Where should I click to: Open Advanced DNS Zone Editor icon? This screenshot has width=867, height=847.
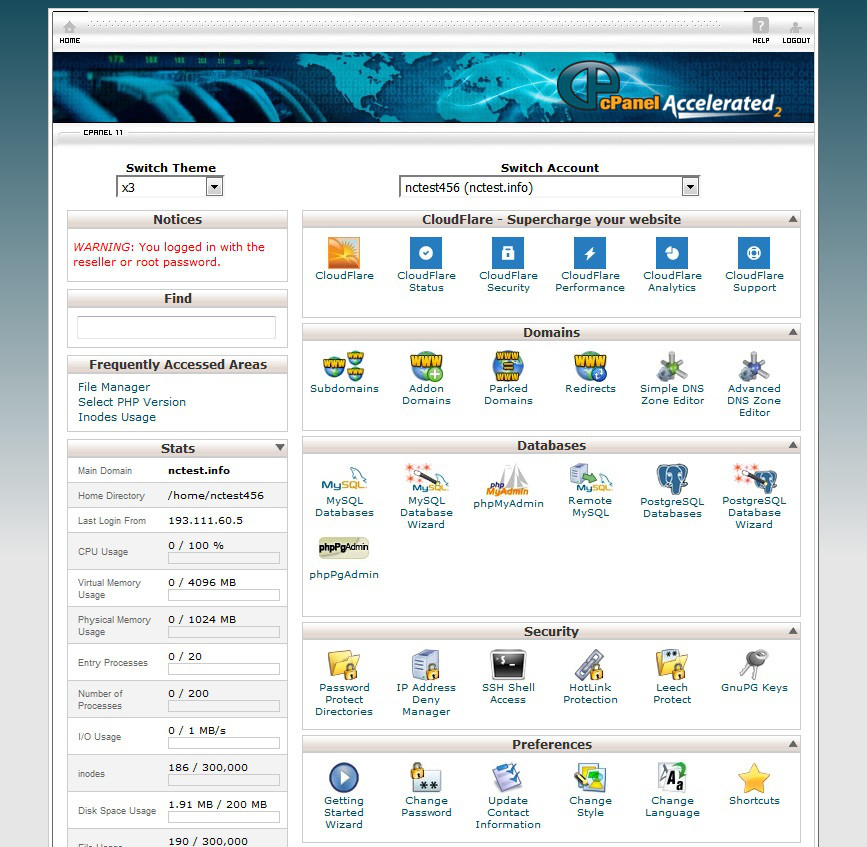pos(754,366)
